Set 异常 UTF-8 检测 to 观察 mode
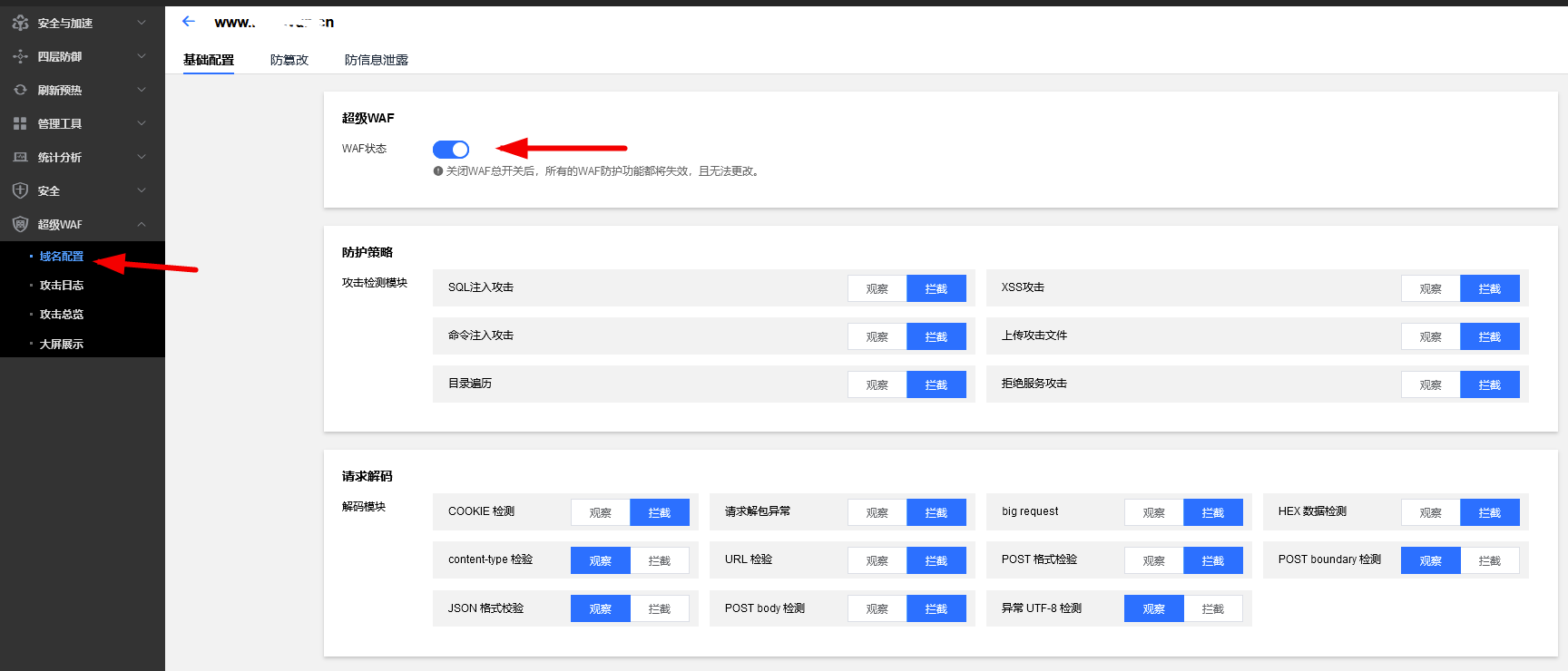 pyautogui.click(x=1154, y=608)
